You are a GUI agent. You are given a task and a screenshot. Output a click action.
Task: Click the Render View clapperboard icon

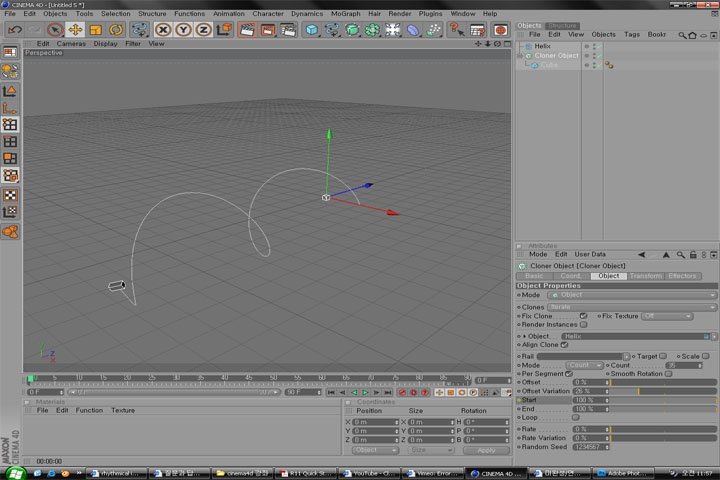coord(248,30)
